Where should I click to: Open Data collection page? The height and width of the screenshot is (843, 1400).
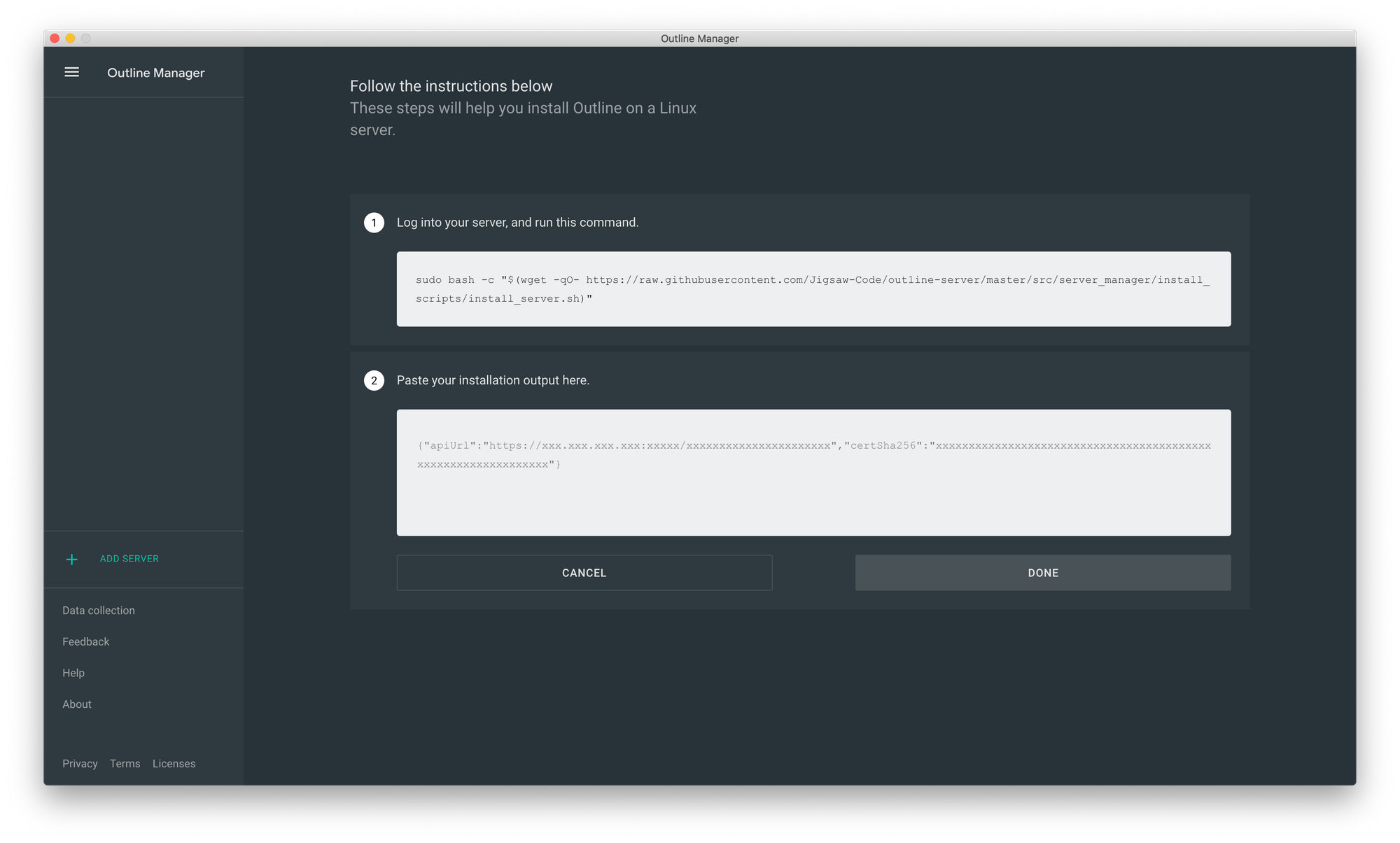[99, 611]
